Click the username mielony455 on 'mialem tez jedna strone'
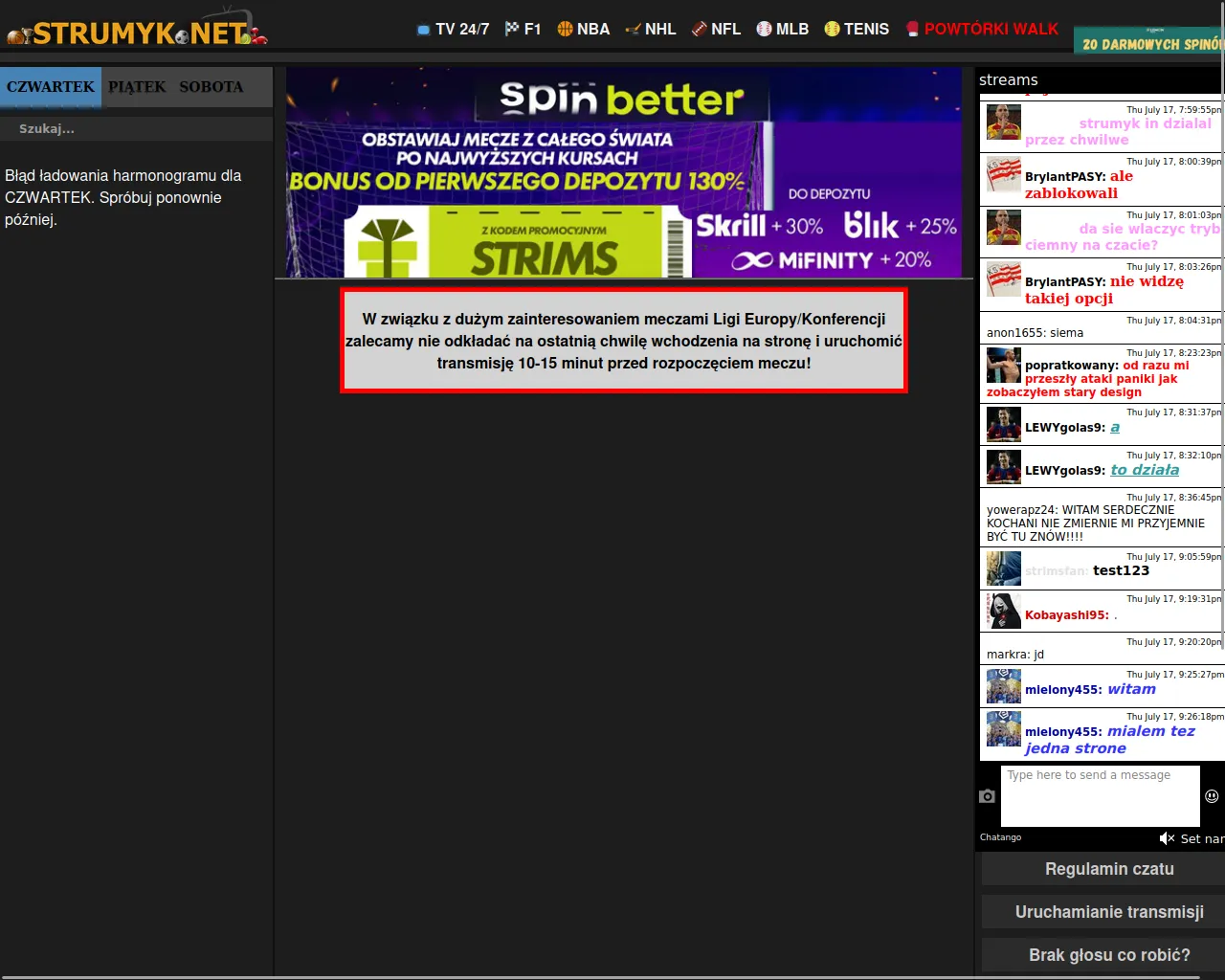1225x980 pixels. (1063, 732)
